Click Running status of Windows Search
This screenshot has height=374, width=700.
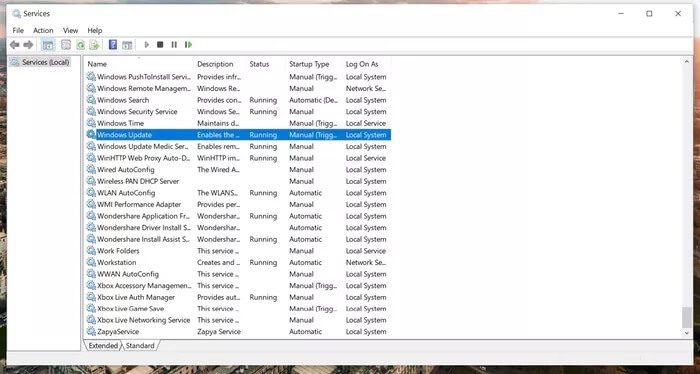point(263,100)
